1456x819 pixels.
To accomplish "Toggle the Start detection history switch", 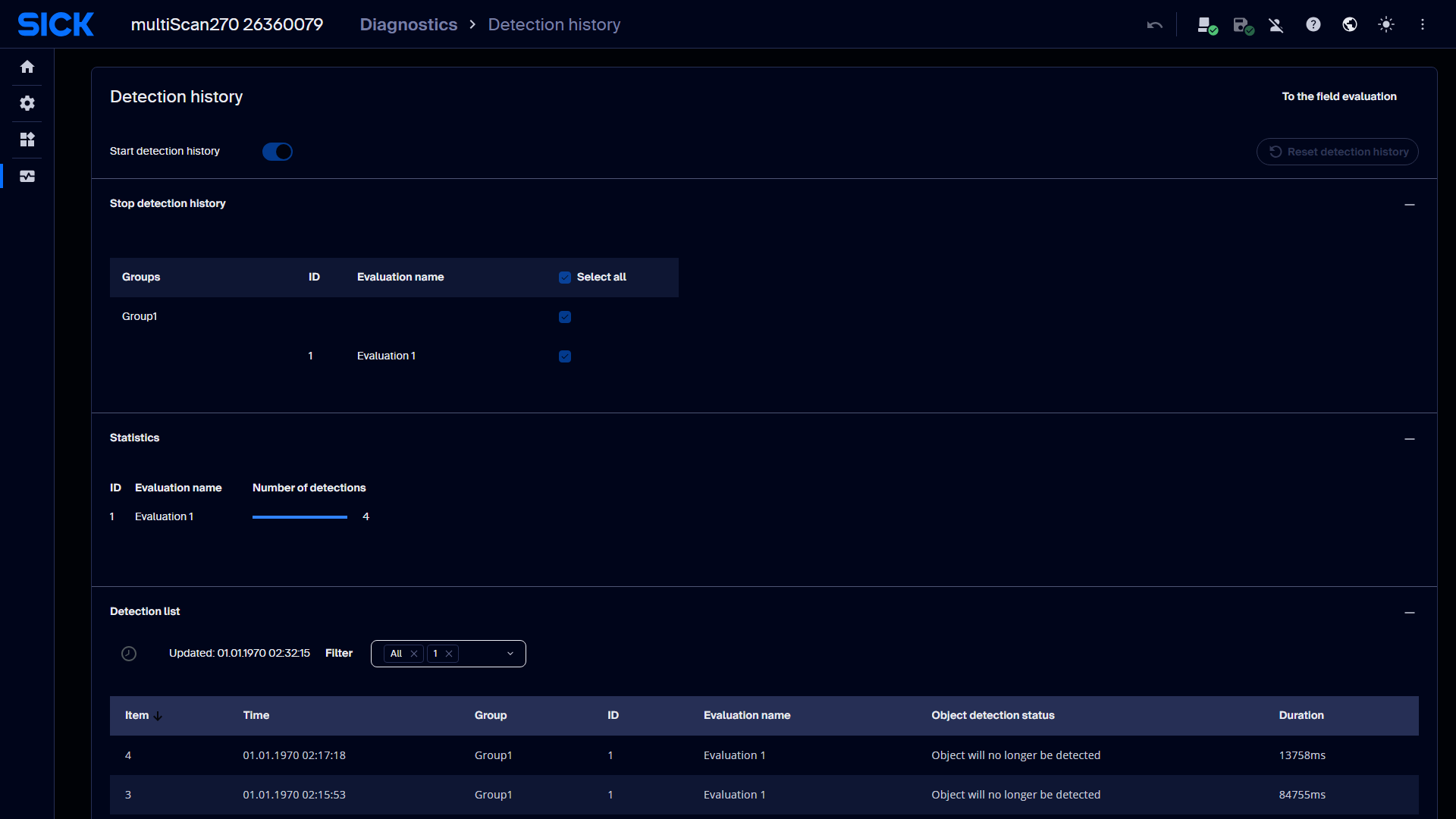I will click(278, 152).
